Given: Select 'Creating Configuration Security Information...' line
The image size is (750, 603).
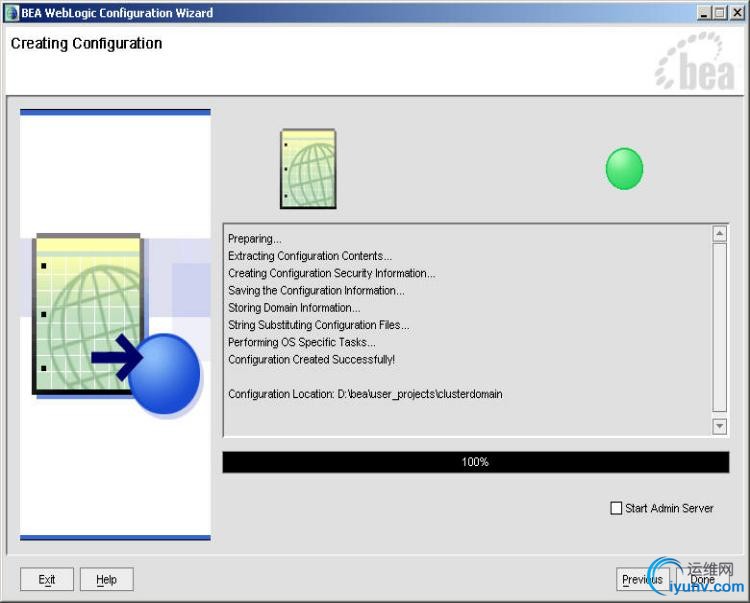Looking at the screenshot, I should coord(331,273).
